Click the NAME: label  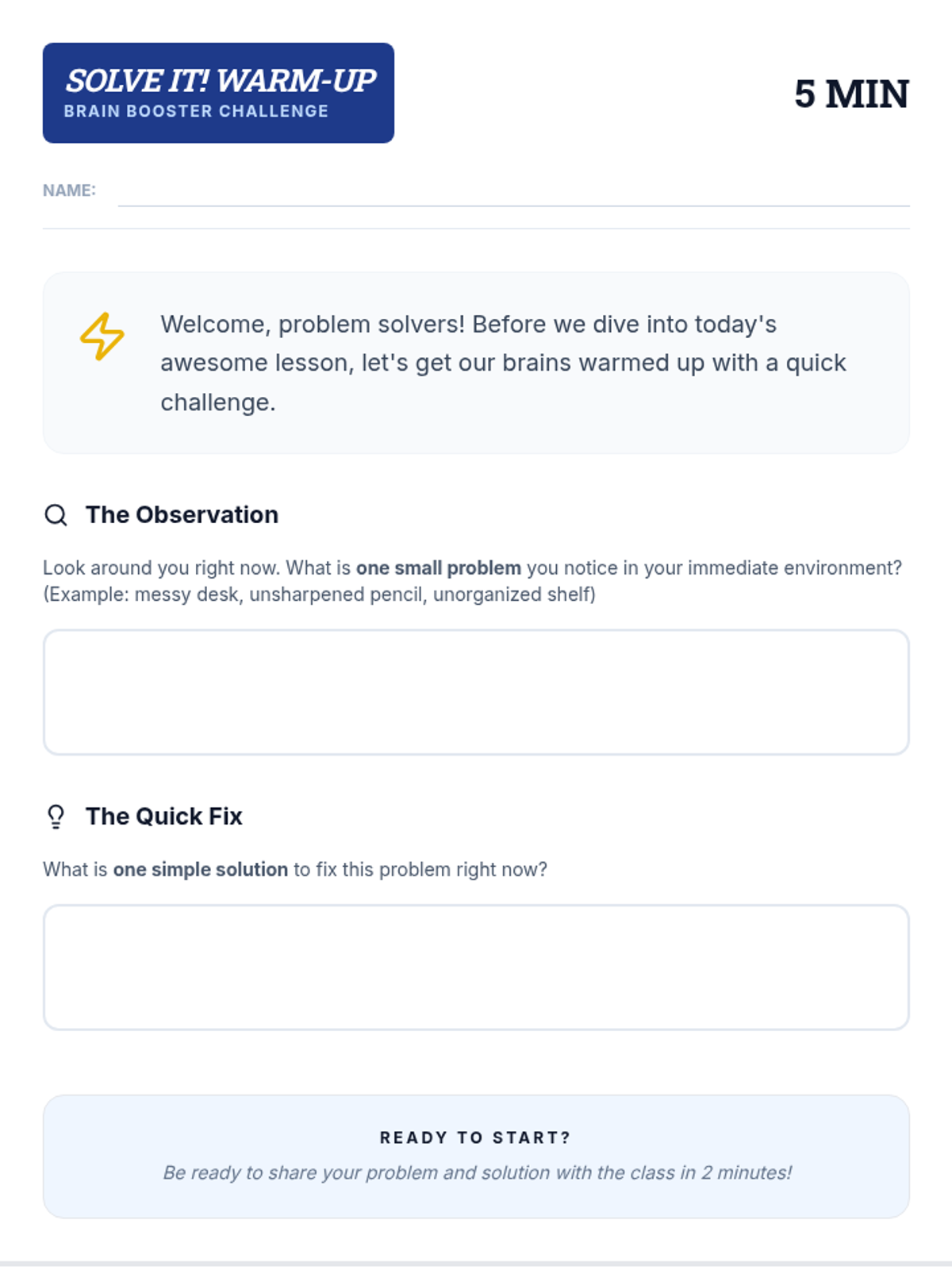[x=69, y=190]
